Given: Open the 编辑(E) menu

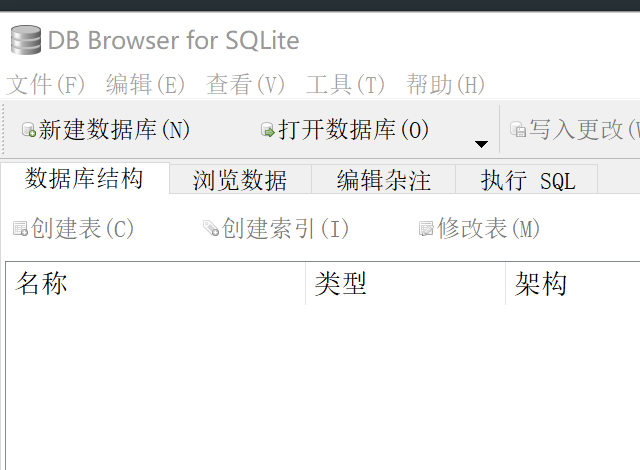Looking at the screenshot, I should pos(146,85).
